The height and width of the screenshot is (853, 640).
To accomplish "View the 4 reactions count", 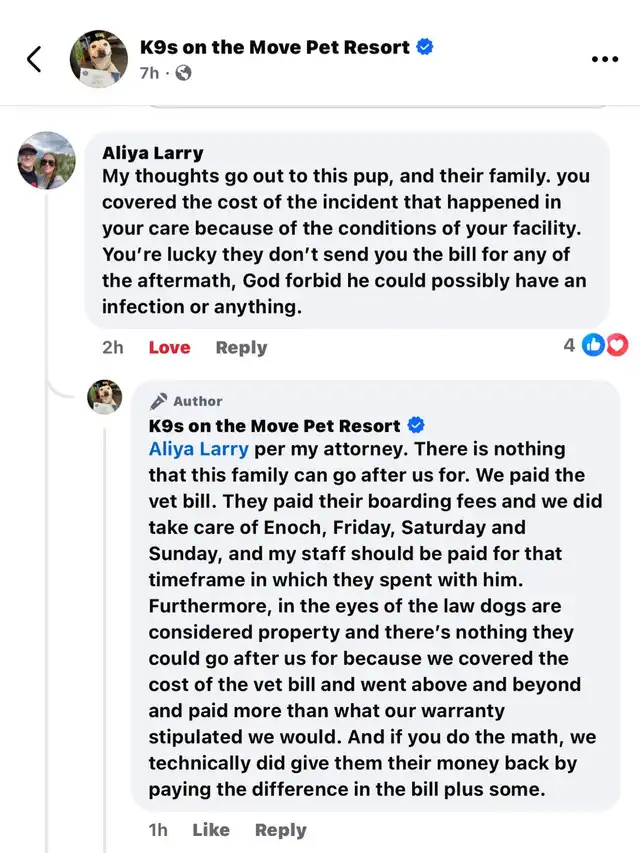I will 569,345.
